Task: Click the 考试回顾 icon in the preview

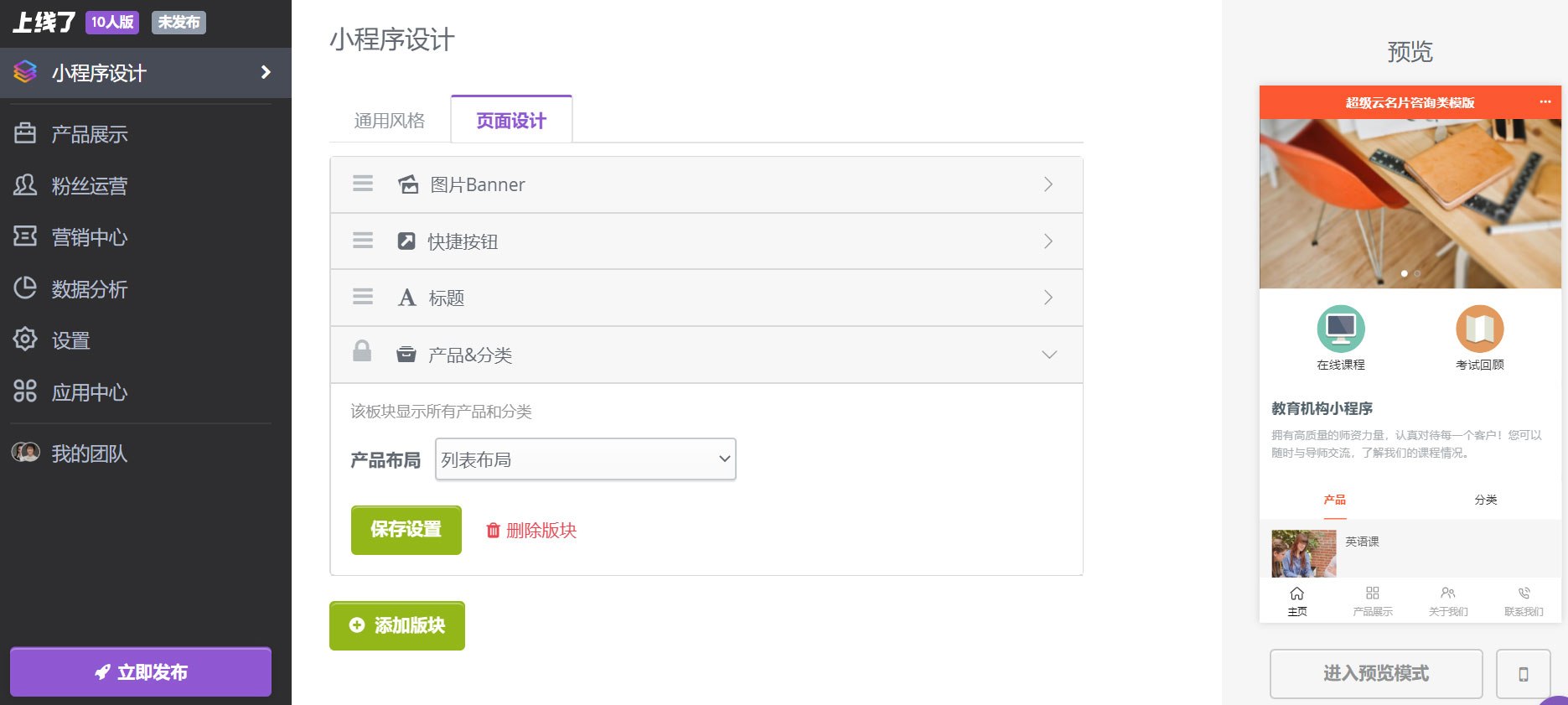Action: tap(1479, 329)
